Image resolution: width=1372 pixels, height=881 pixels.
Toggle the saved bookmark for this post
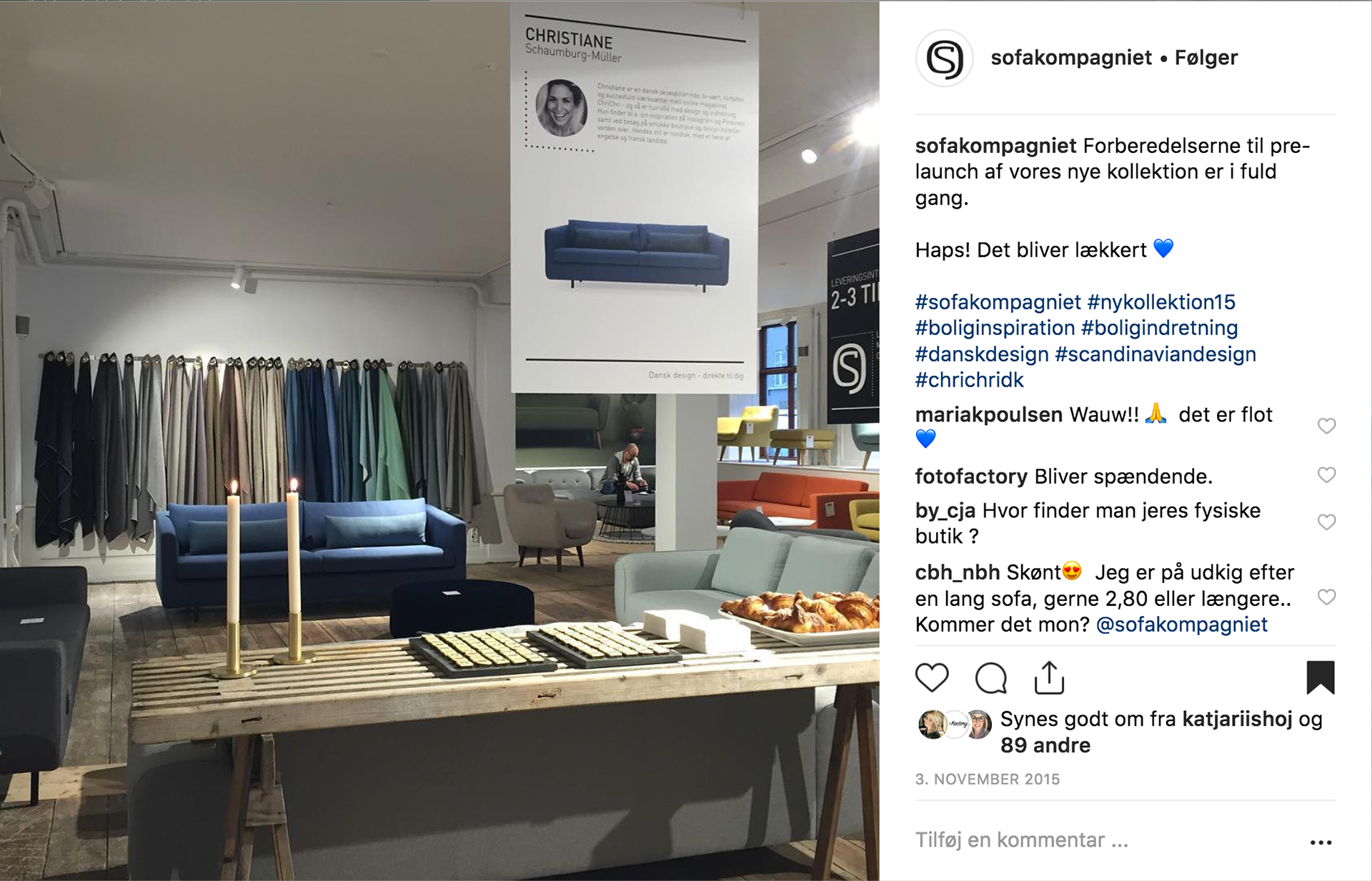click(1321, 677)
